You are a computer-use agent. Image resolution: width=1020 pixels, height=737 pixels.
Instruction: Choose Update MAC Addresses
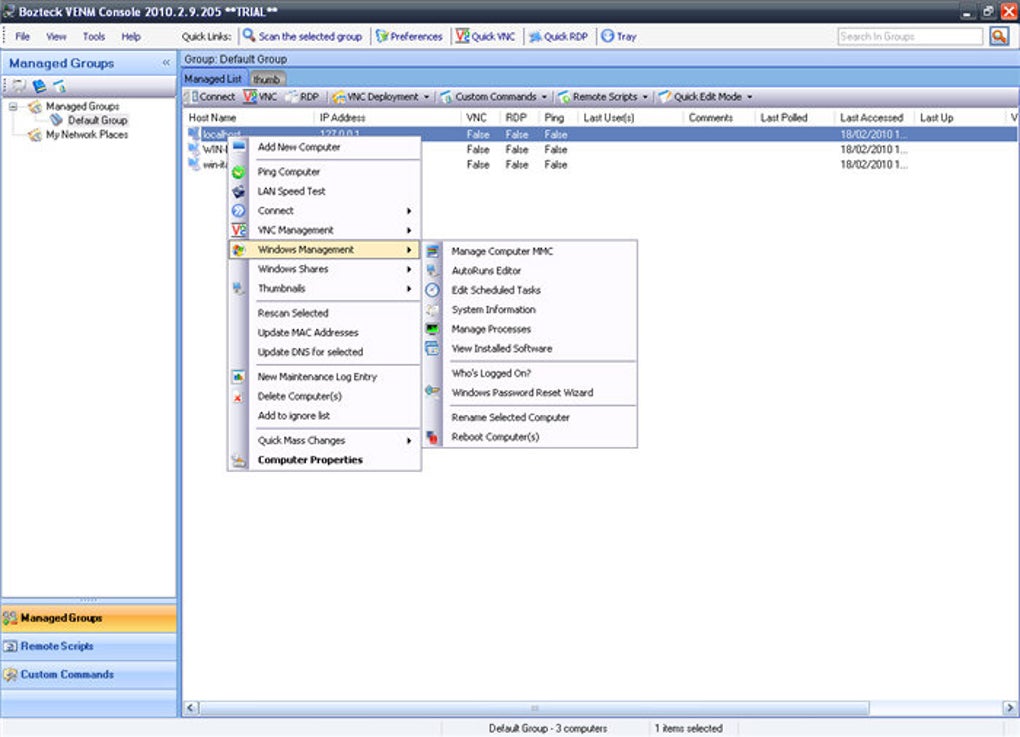click(x=308, y=332)
